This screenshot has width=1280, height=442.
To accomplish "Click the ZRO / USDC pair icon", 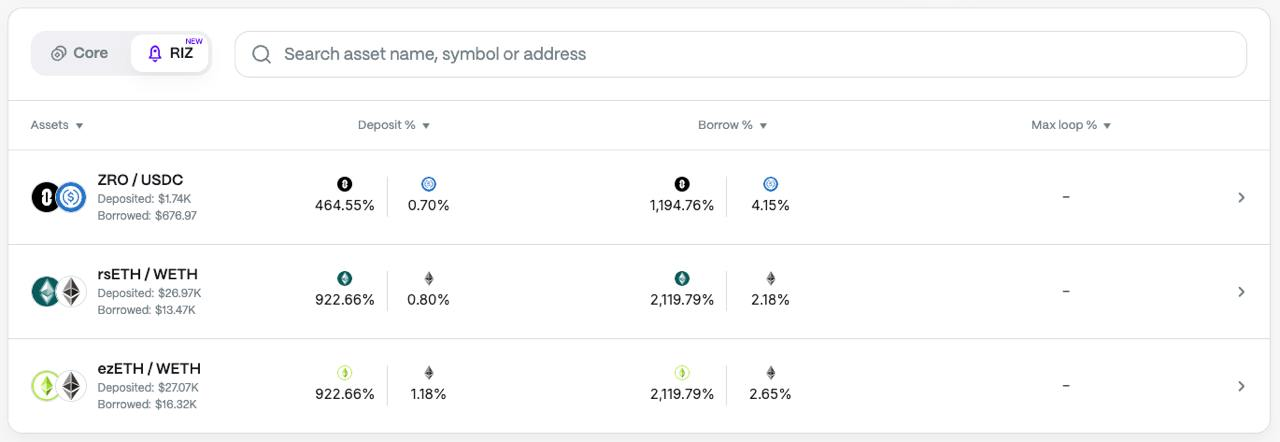I will [58, 197].
